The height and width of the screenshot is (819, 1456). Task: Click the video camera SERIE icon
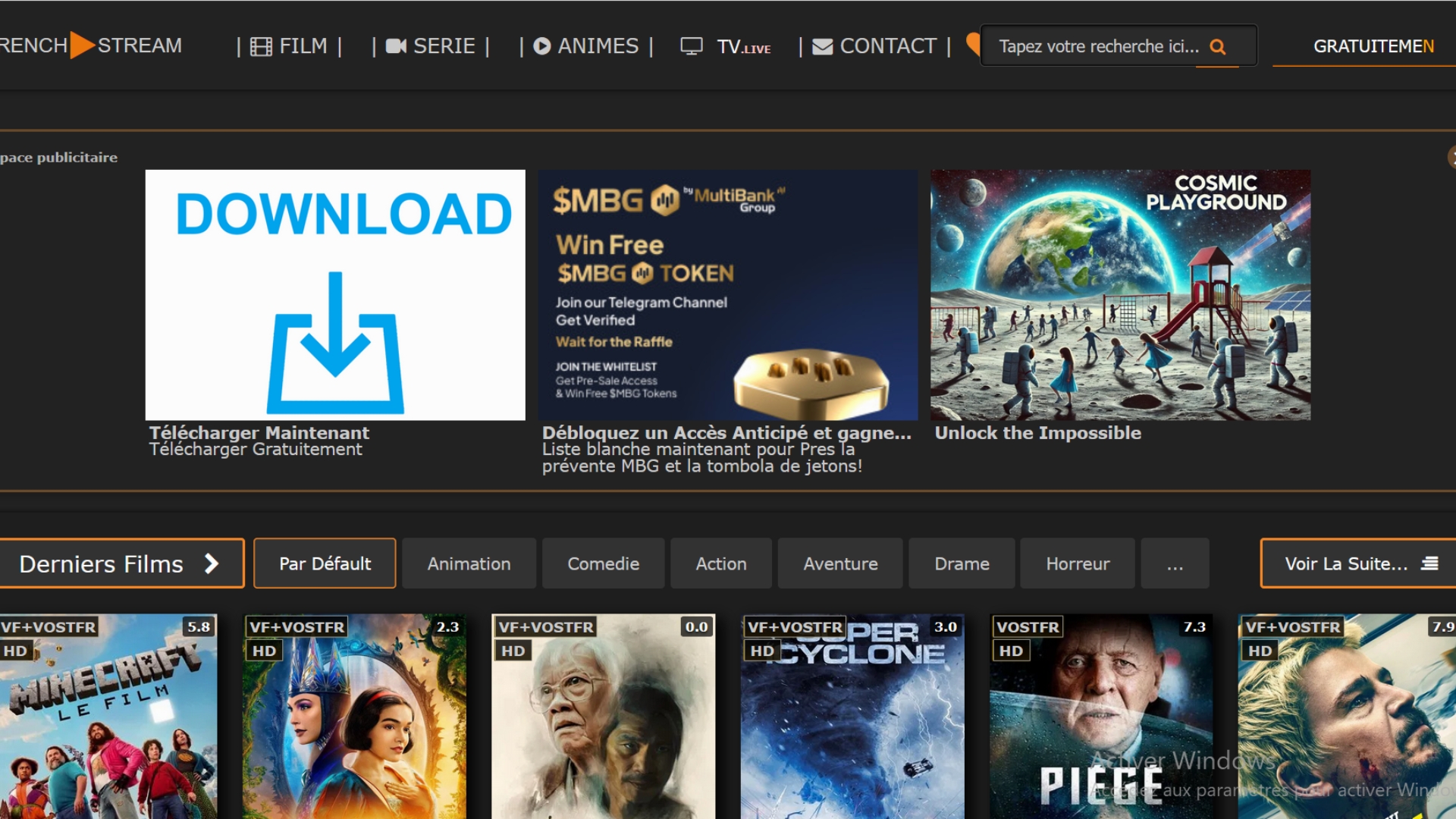[x=396, y=47]
